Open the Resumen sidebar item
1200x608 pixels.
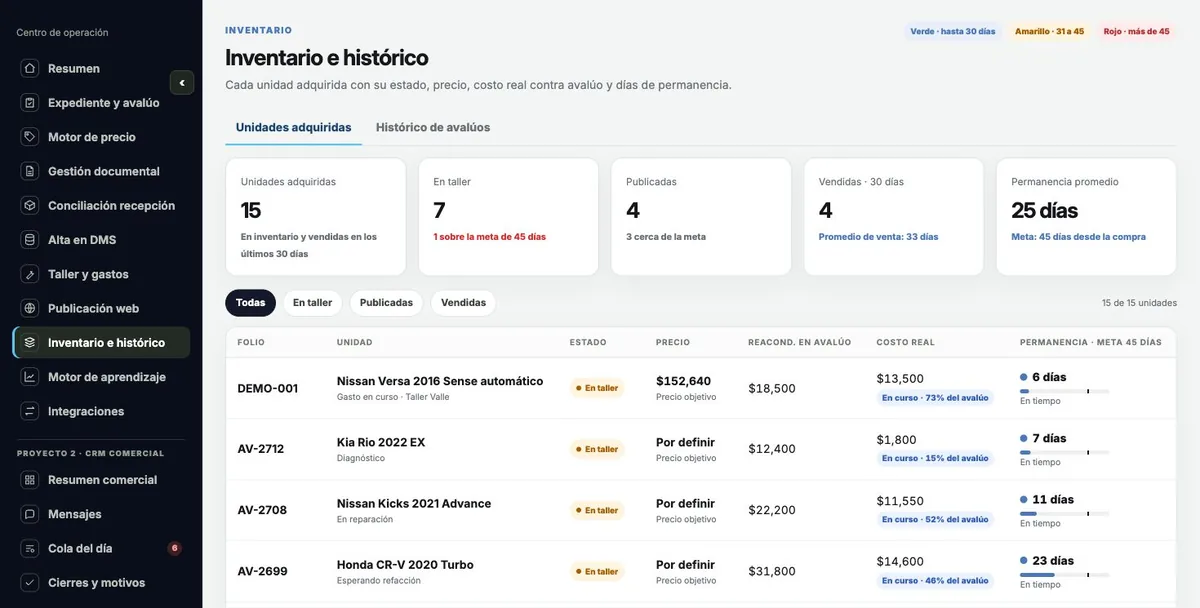[101, 69]
